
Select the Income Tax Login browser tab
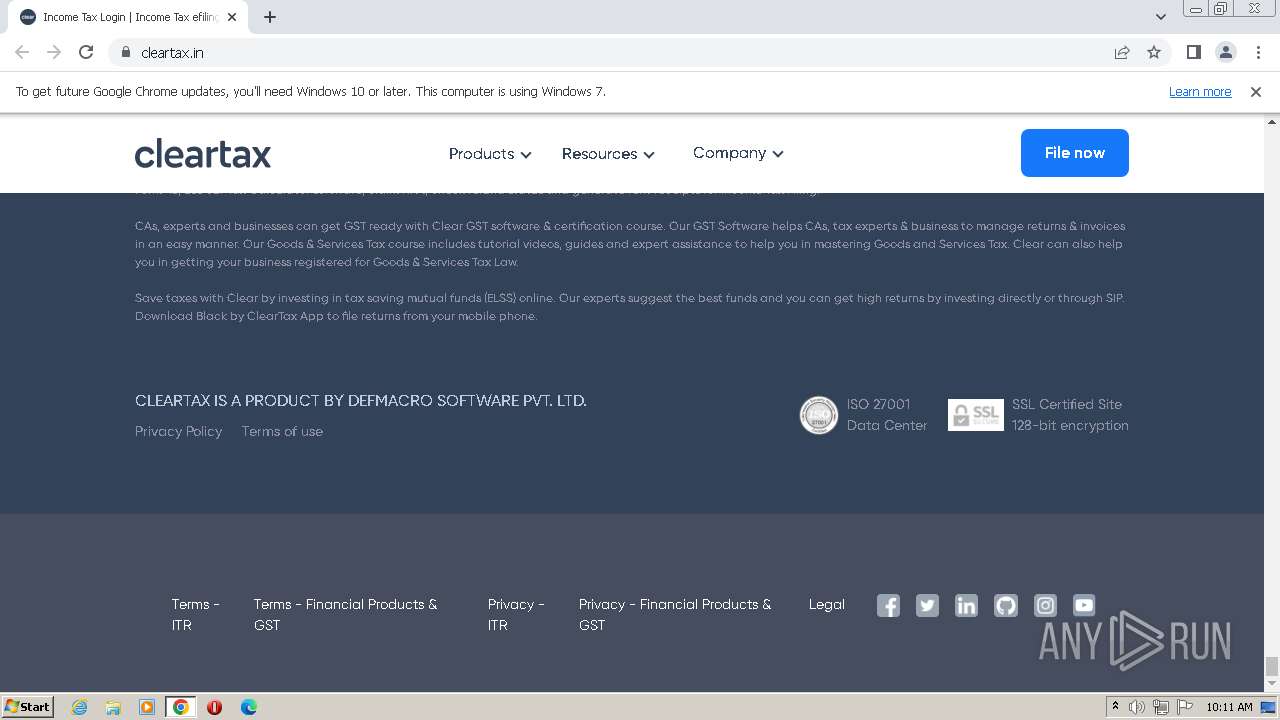[128, 17]
